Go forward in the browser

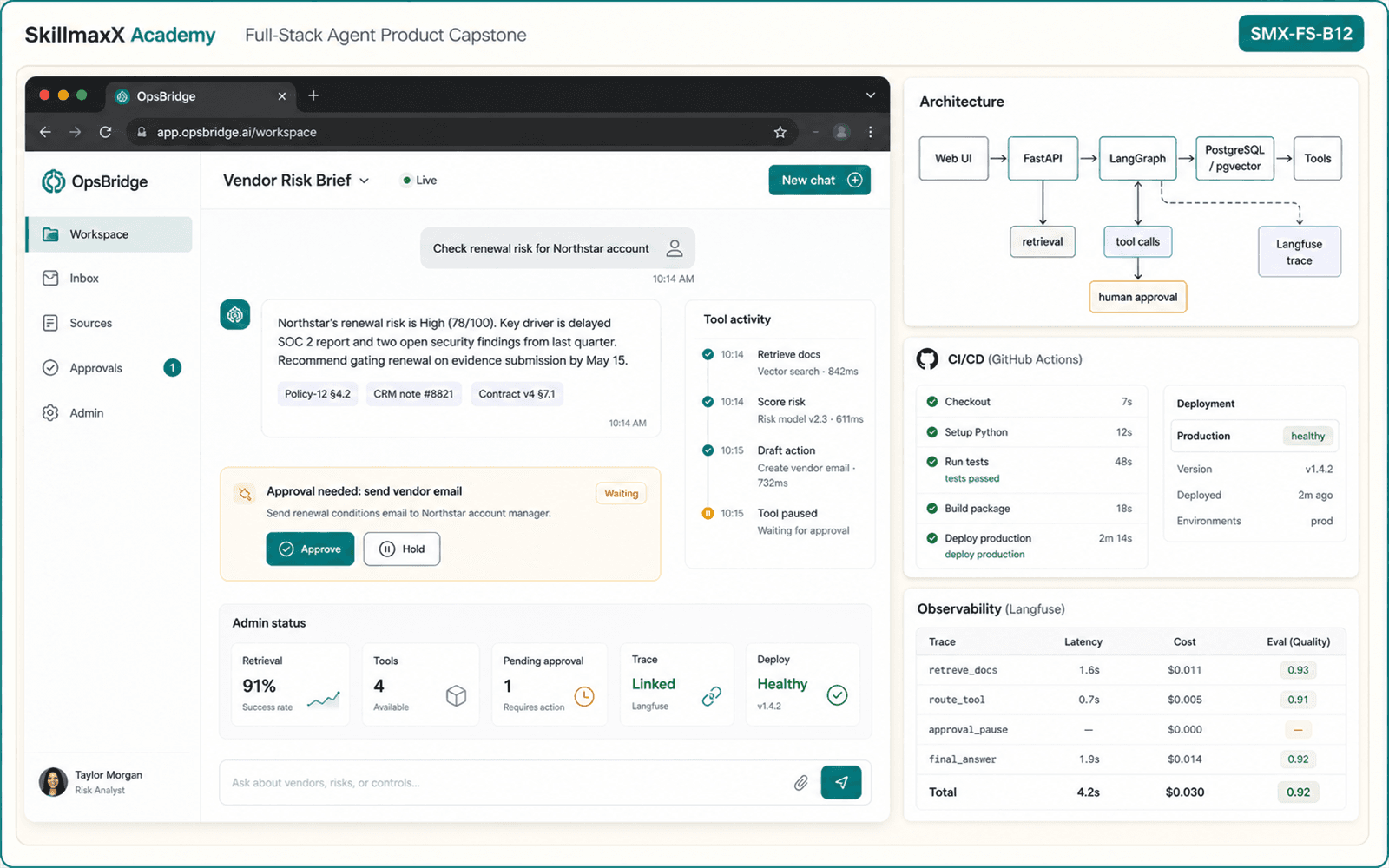(75, 132)
